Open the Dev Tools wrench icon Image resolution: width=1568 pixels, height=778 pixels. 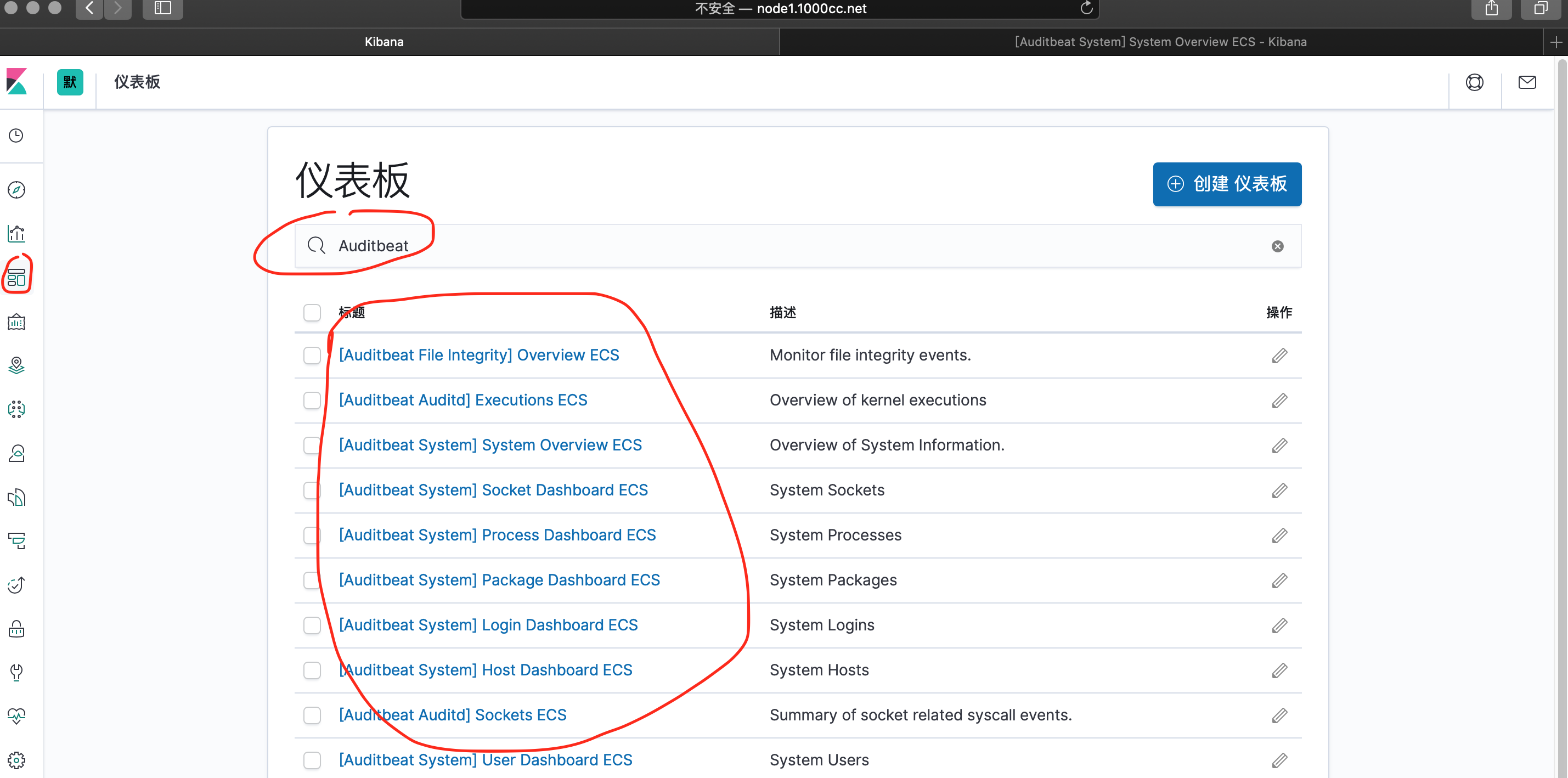tap(16, 672)
